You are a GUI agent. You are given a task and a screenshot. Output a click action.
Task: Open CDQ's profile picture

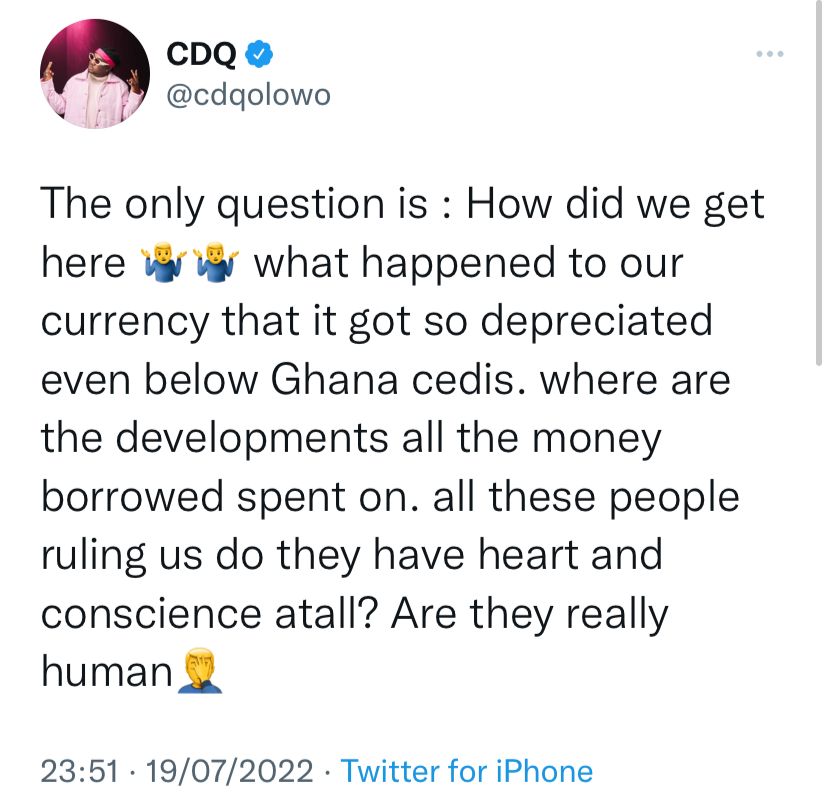pyautogui.click(x=95, y=74)
